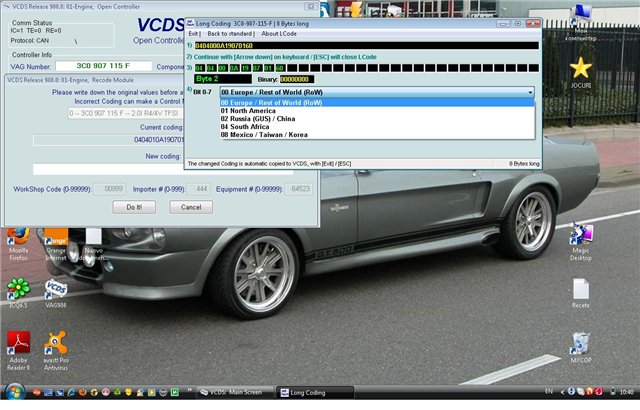Screen dimensions: 640x410
Task: Open the recycle bin desktop icon
Action: pyautogui.click(x=580, y=348)
